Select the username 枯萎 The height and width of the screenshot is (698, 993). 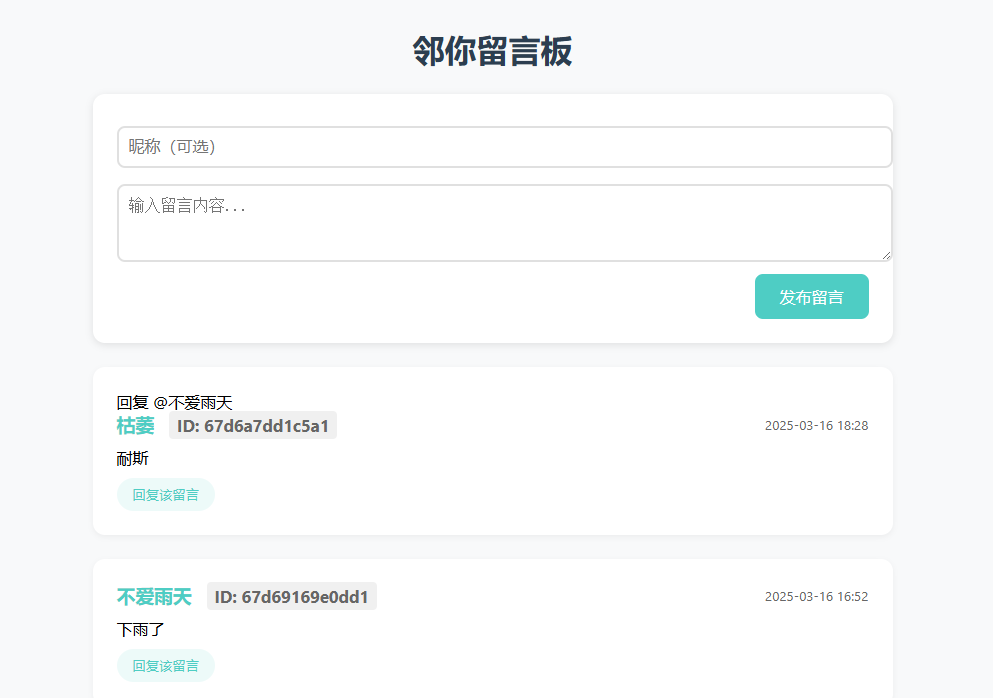136,426
